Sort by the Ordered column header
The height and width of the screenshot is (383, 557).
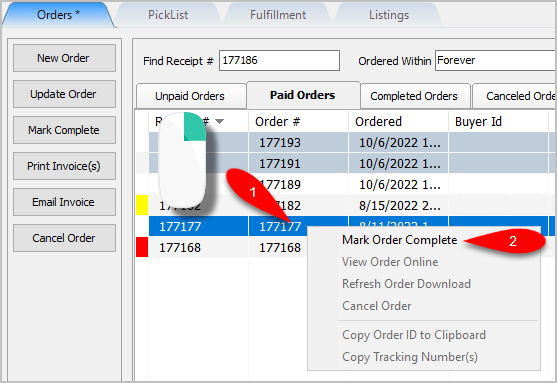coord(398,122)
